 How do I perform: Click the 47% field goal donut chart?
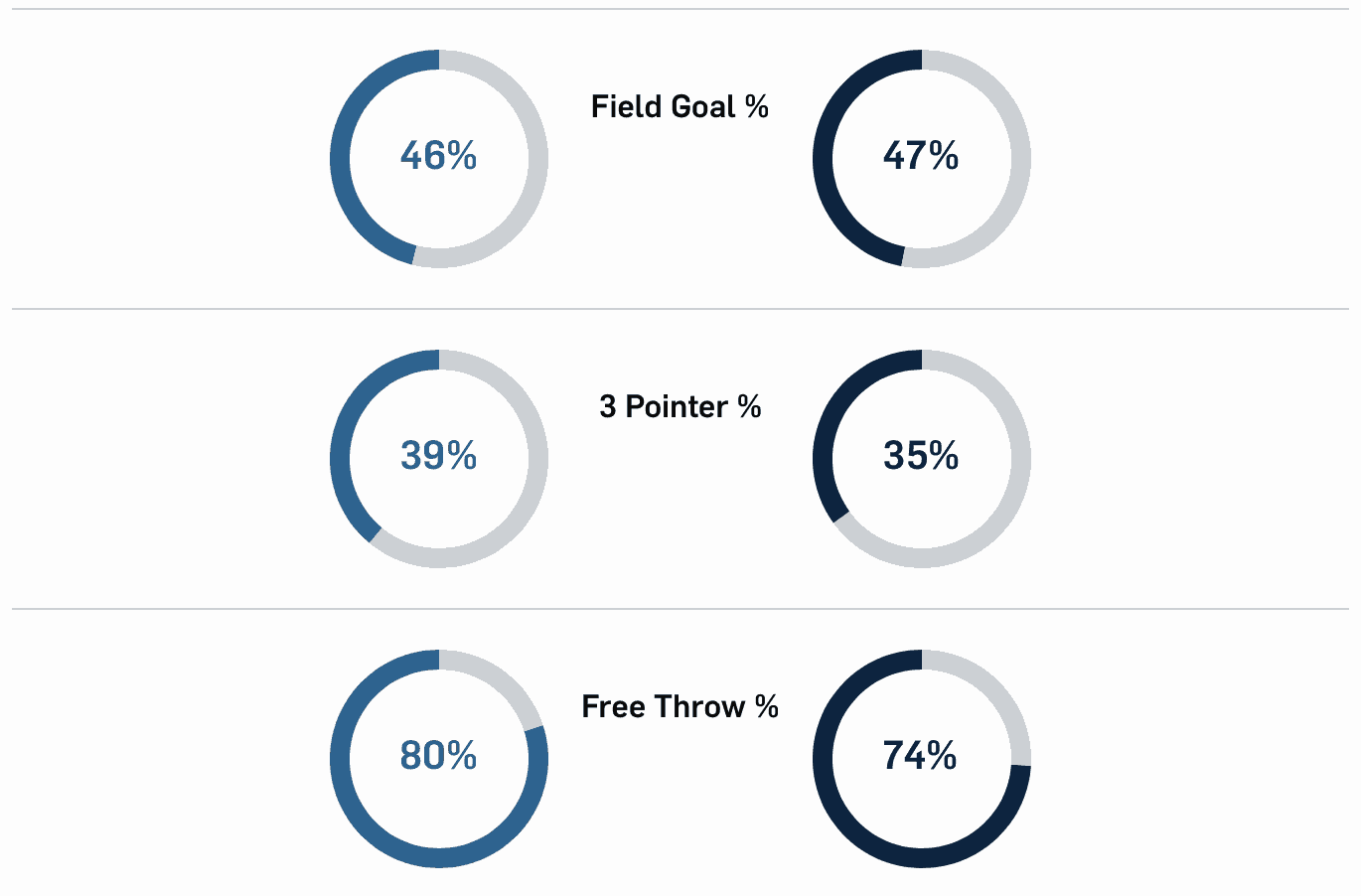pyautogui.click(x=922, y=159)
